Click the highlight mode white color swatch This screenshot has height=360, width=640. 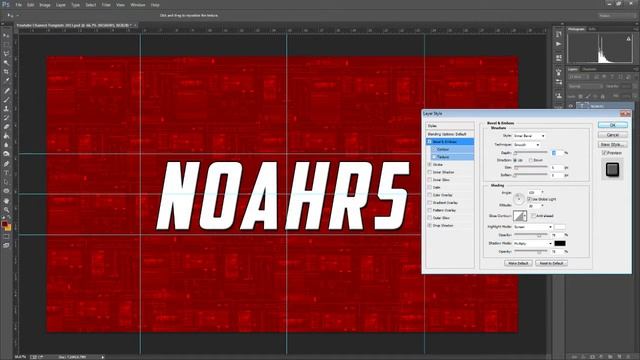coord(560,227)
